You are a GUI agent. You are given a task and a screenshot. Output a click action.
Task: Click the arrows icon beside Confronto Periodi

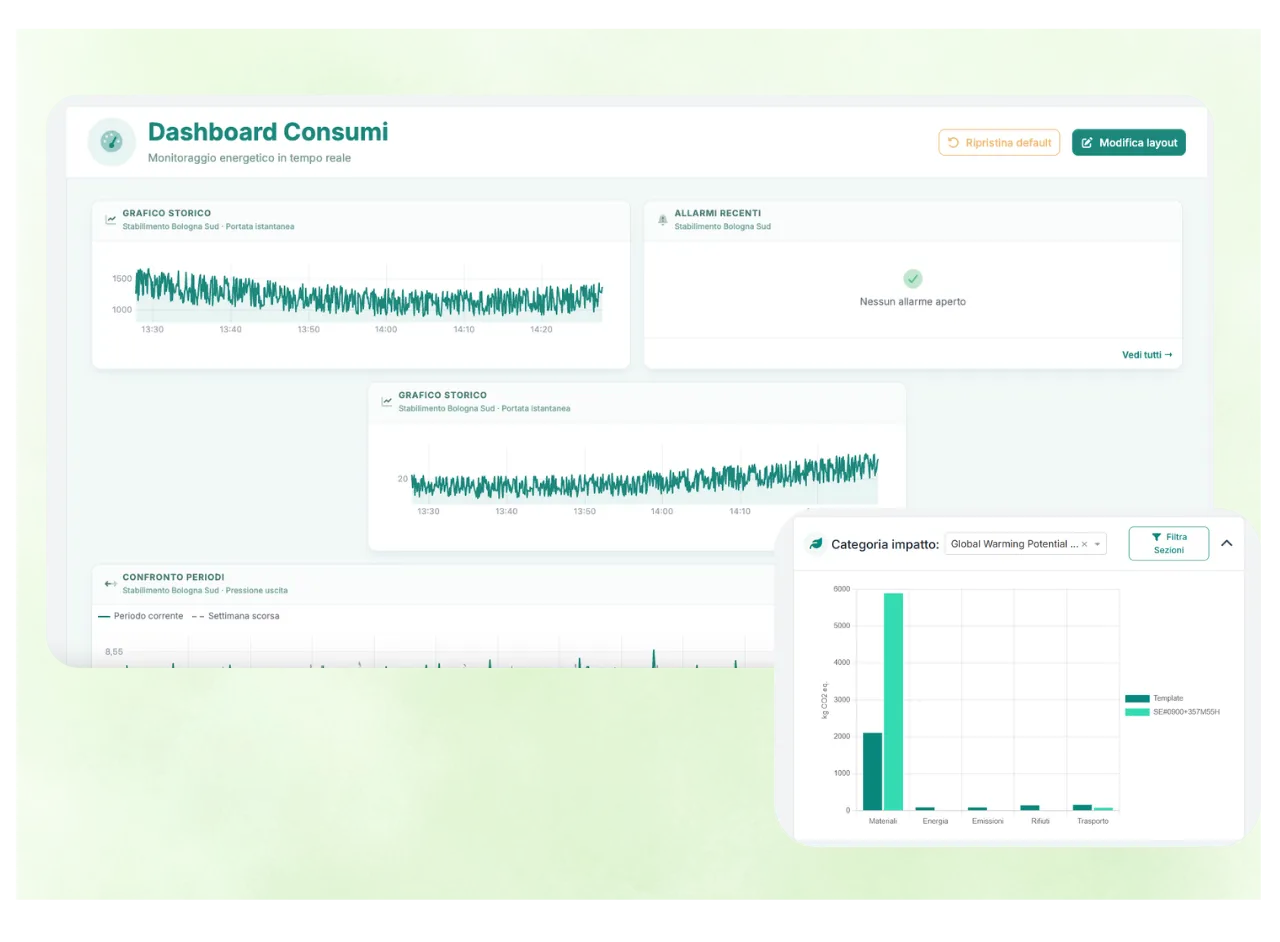click(x=110, y=583)
